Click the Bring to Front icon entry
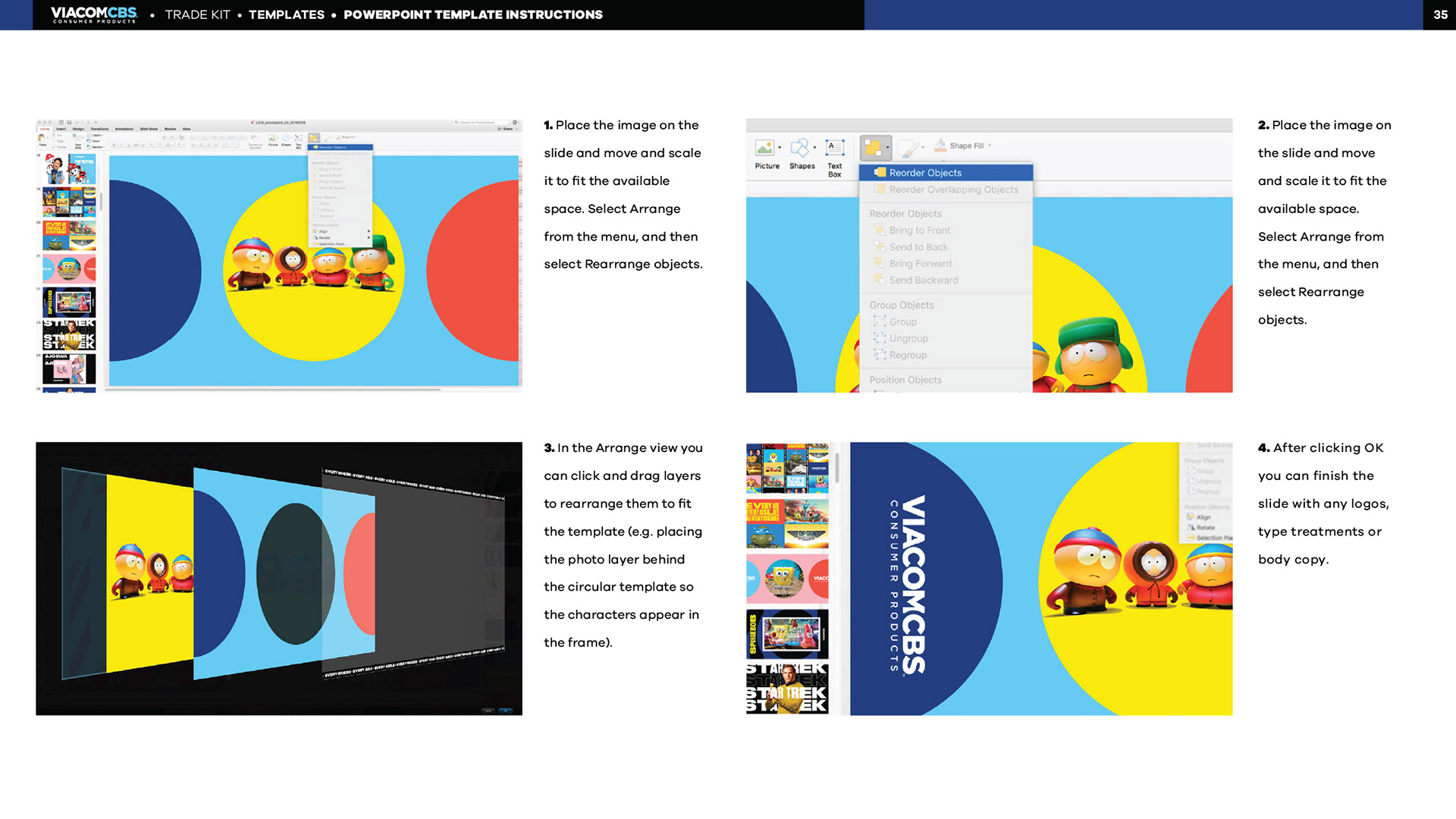Viewport: 1456px width, 819px height. [x=880, y=231]
